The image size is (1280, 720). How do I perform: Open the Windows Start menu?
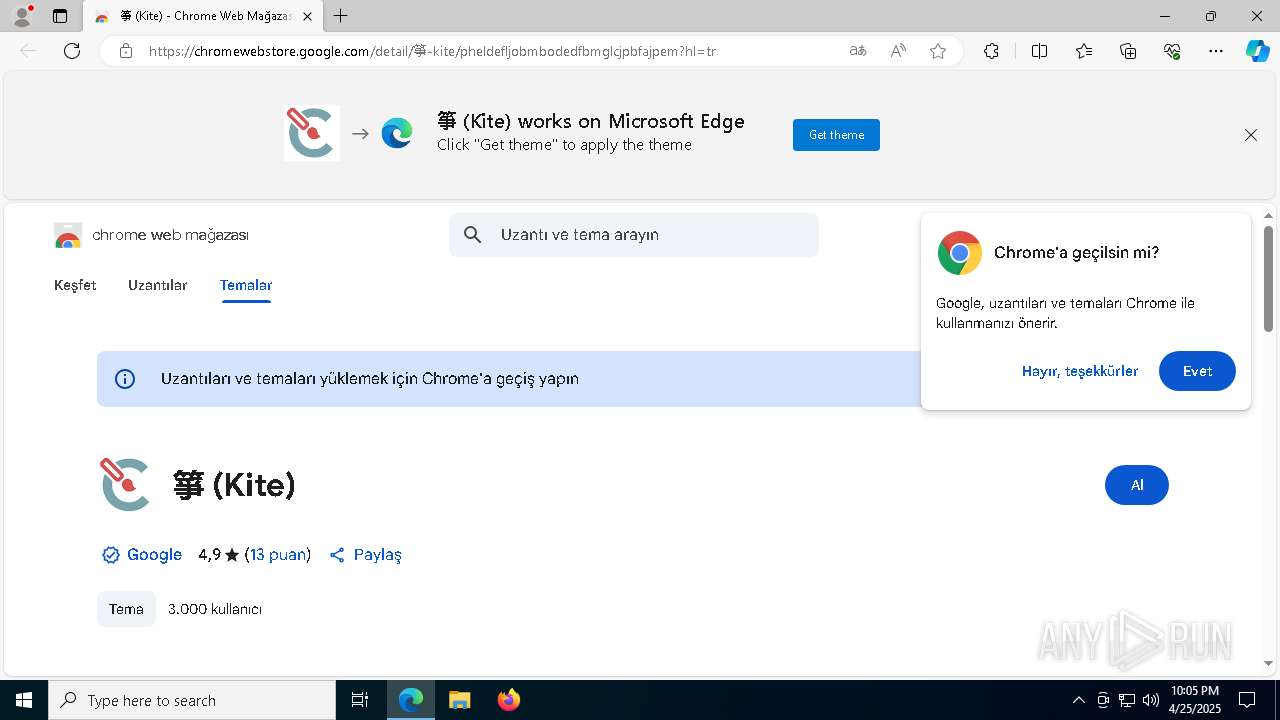(24, 700)
